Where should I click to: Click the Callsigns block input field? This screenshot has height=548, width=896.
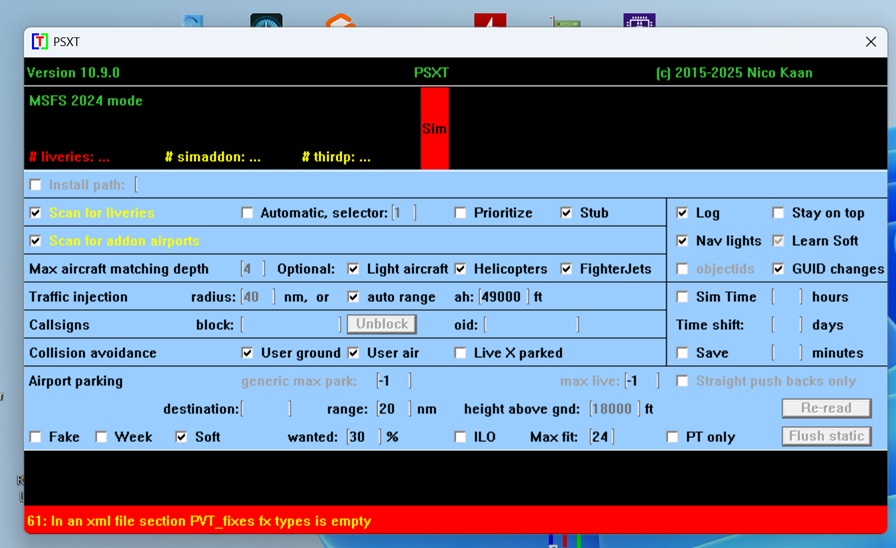click(x=291, y=325)
